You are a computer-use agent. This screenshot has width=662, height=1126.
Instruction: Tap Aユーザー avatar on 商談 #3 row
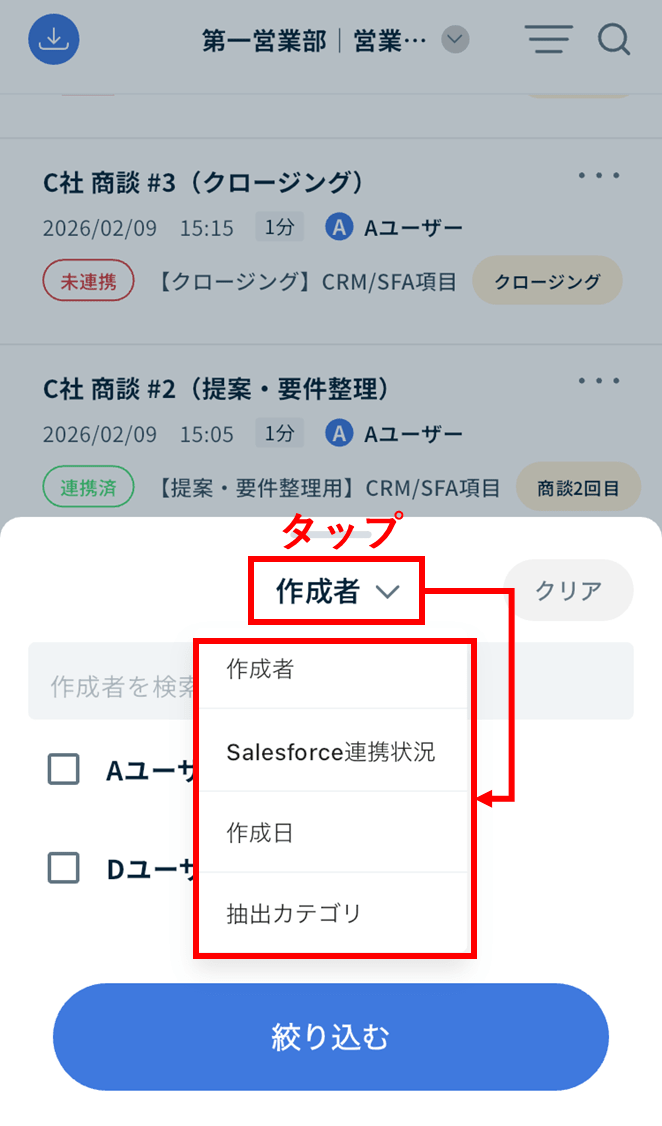340,228
